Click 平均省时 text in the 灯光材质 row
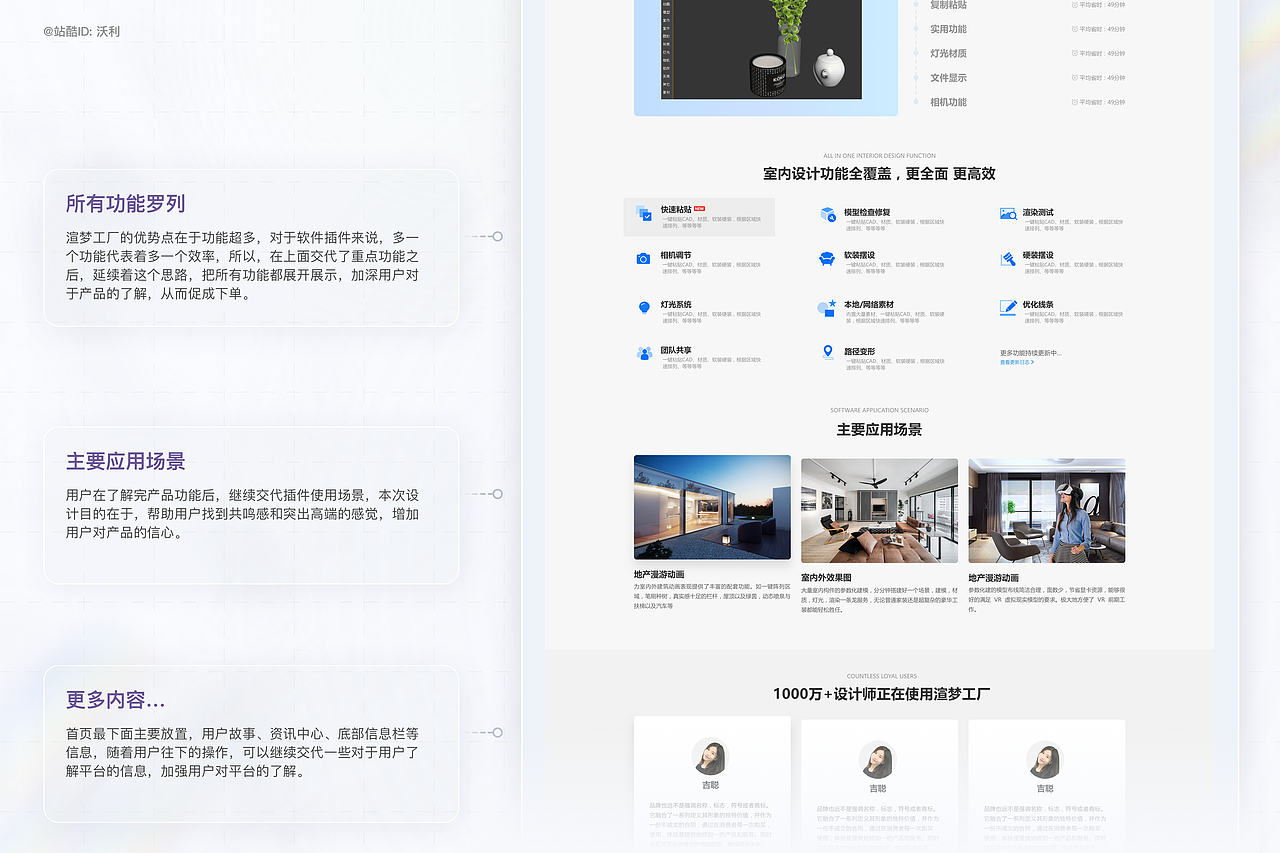This screenshot has width=1280, height=853. (x=1102, y=53)
